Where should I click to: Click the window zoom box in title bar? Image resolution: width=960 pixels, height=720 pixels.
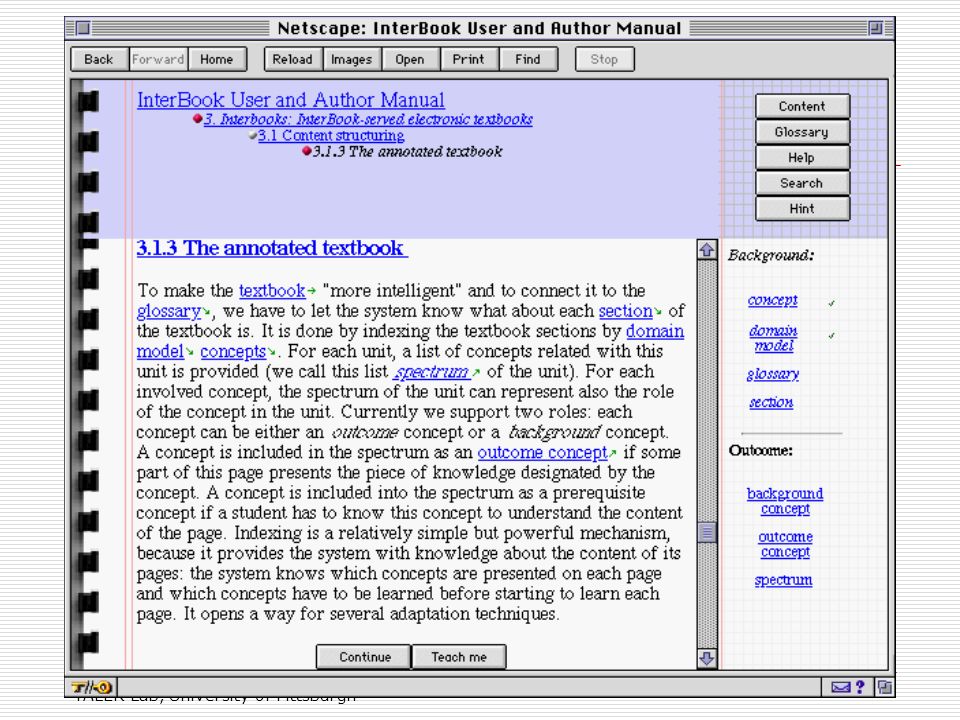click(x=876, y=28)
